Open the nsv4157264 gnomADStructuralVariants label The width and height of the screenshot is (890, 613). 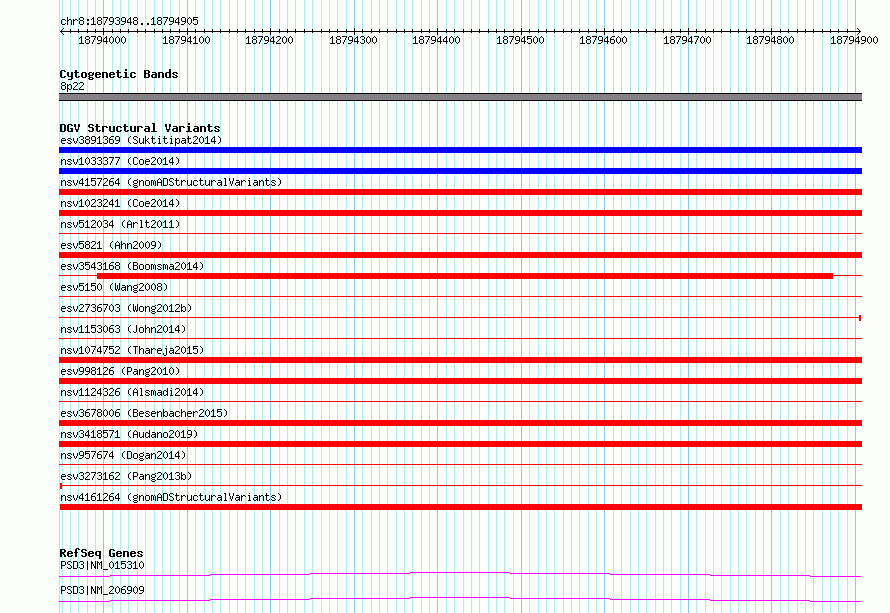[171, 182]
